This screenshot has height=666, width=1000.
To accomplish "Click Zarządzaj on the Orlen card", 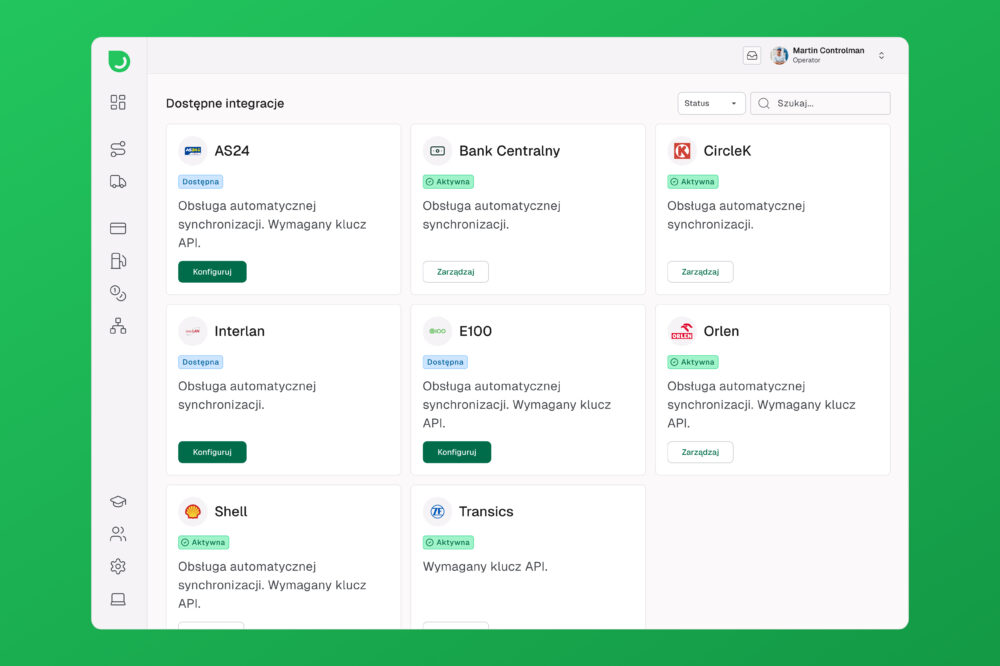I will pos(700,452).
